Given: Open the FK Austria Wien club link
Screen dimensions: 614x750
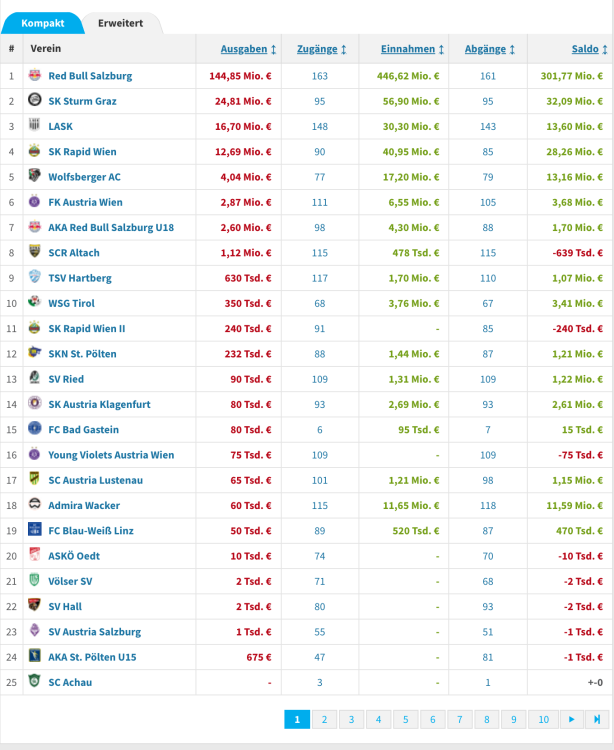Looking at the screenshot, I should pyautogui.click(x=88, y=203).
